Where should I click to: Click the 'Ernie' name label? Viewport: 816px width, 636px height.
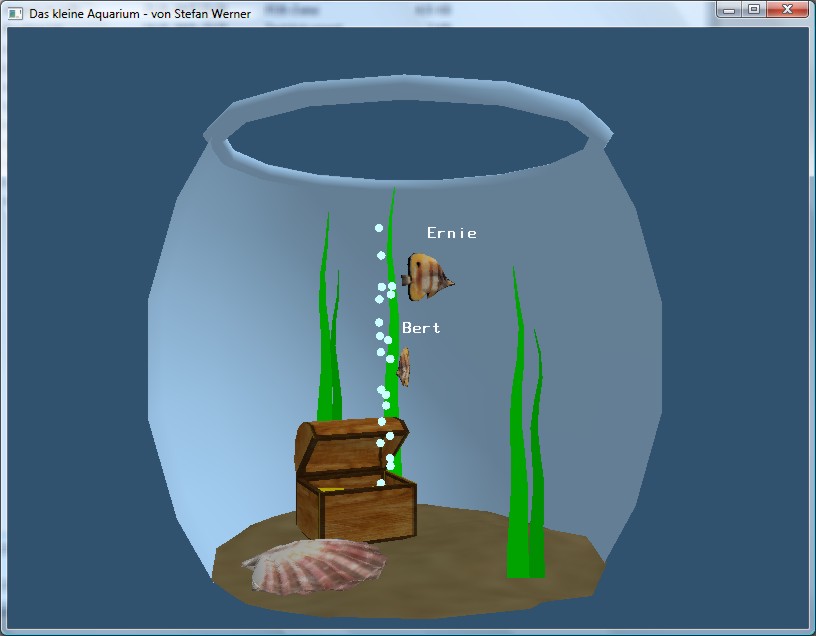point(452,233)
